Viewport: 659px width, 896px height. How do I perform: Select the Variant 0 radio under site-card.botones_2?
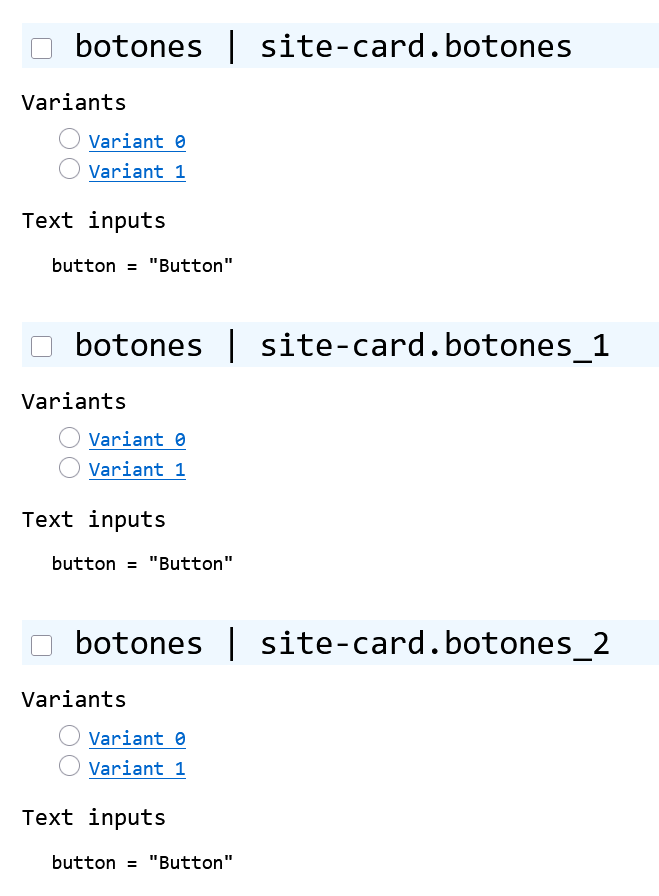pos(69,735)
